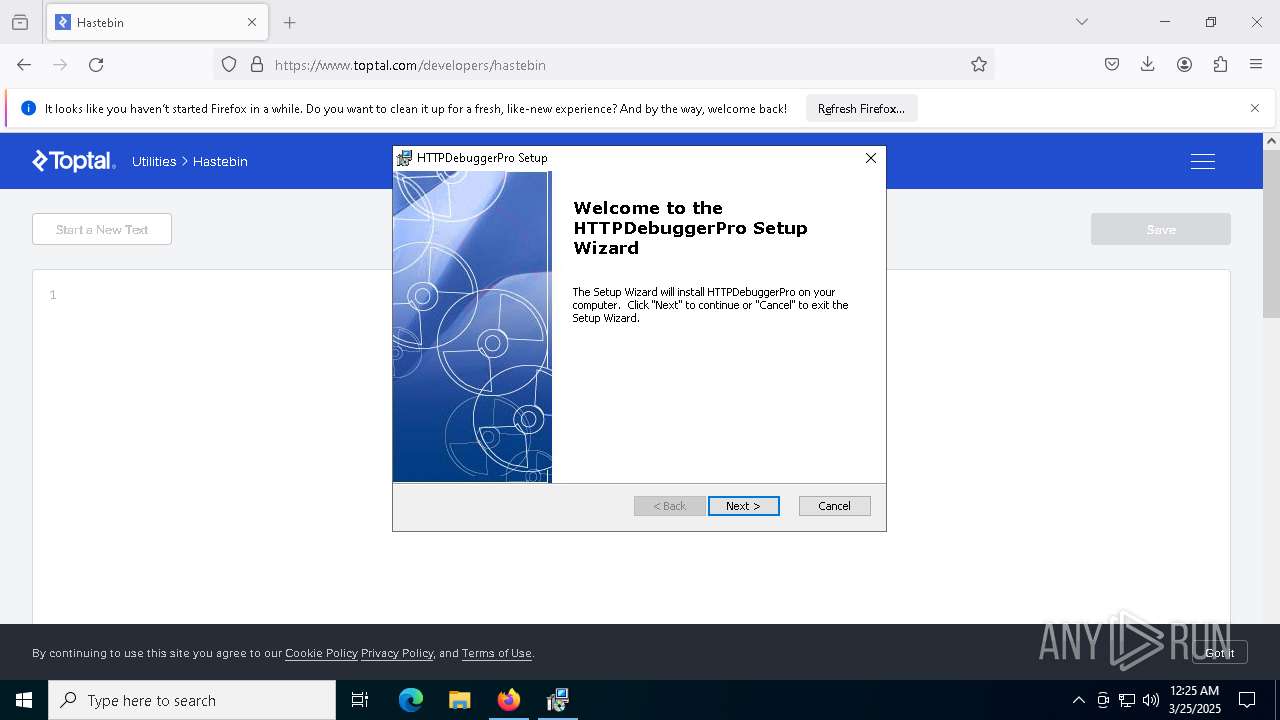
Task: Click the network tray icon
Action: [x=1127, y=700]
